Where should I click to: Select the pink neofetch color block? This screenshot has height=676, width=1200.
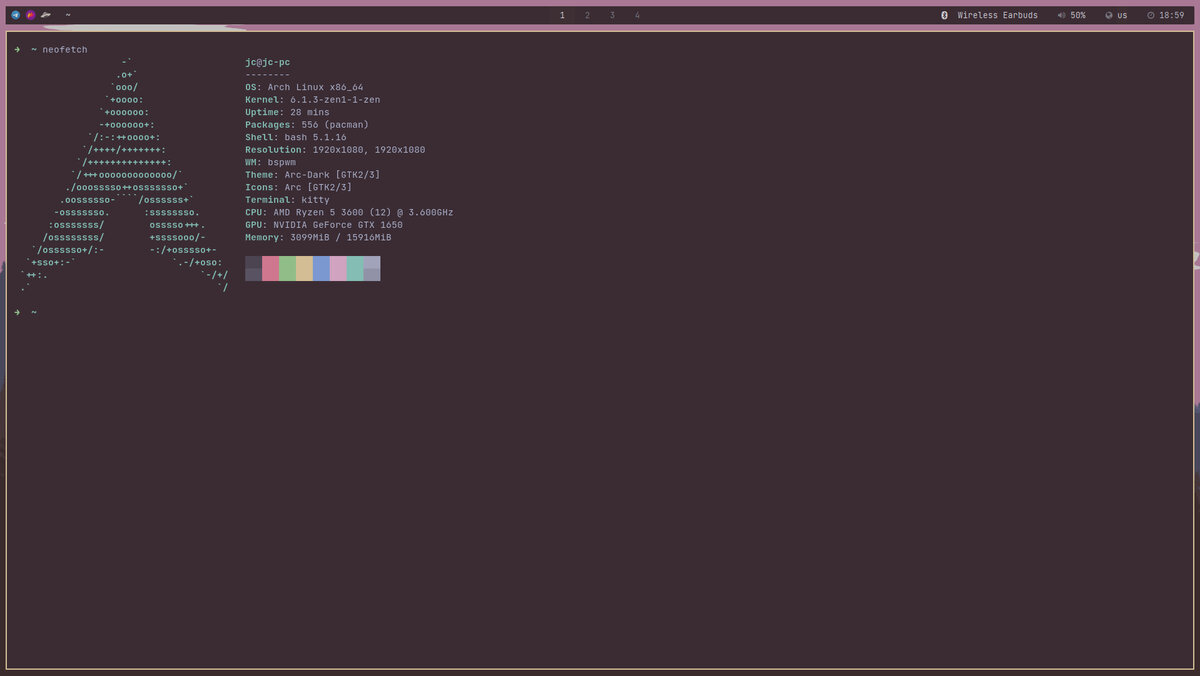[x=338, y=268]
